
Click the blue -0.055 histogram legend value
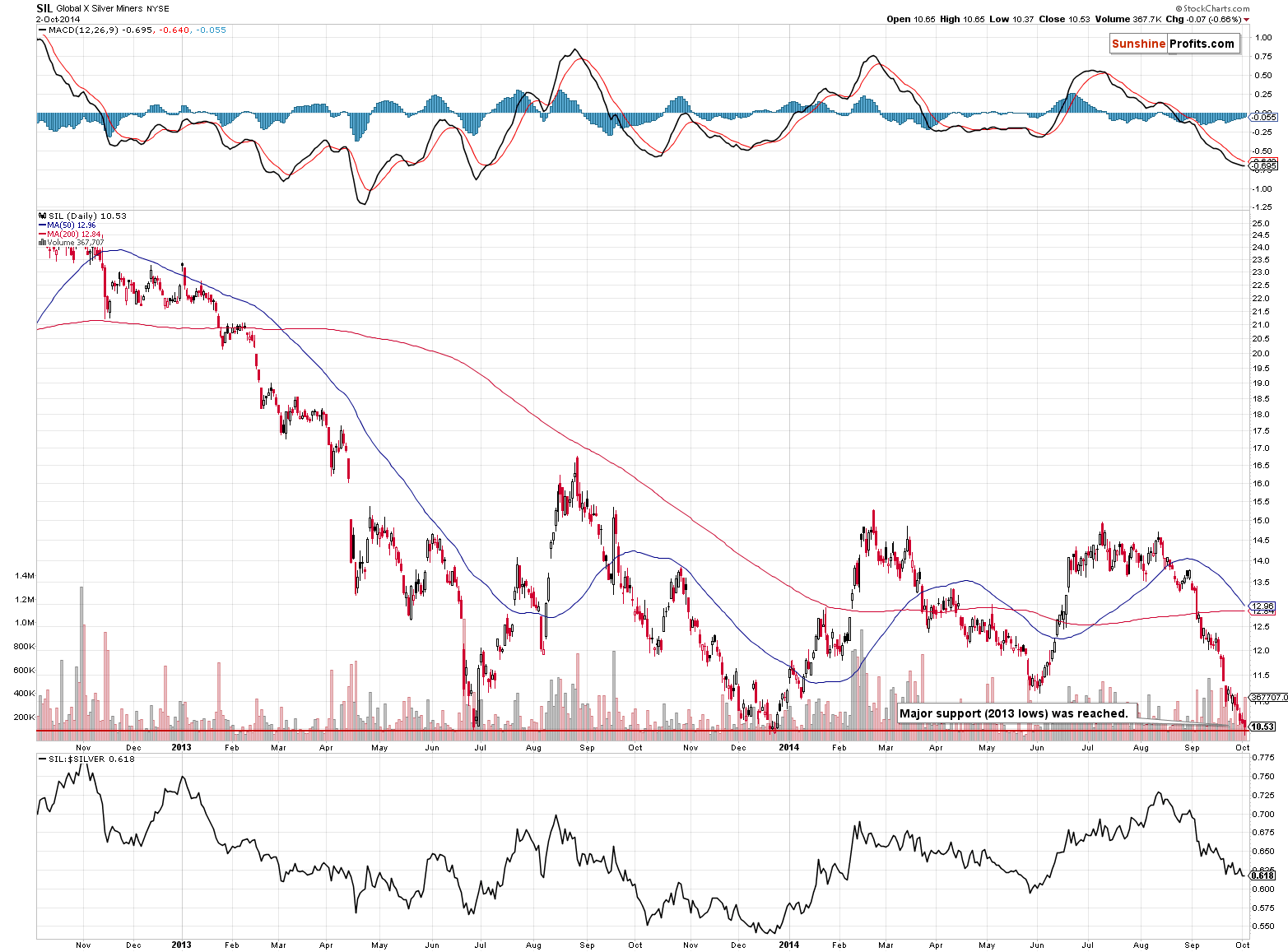tap(211, 30)
